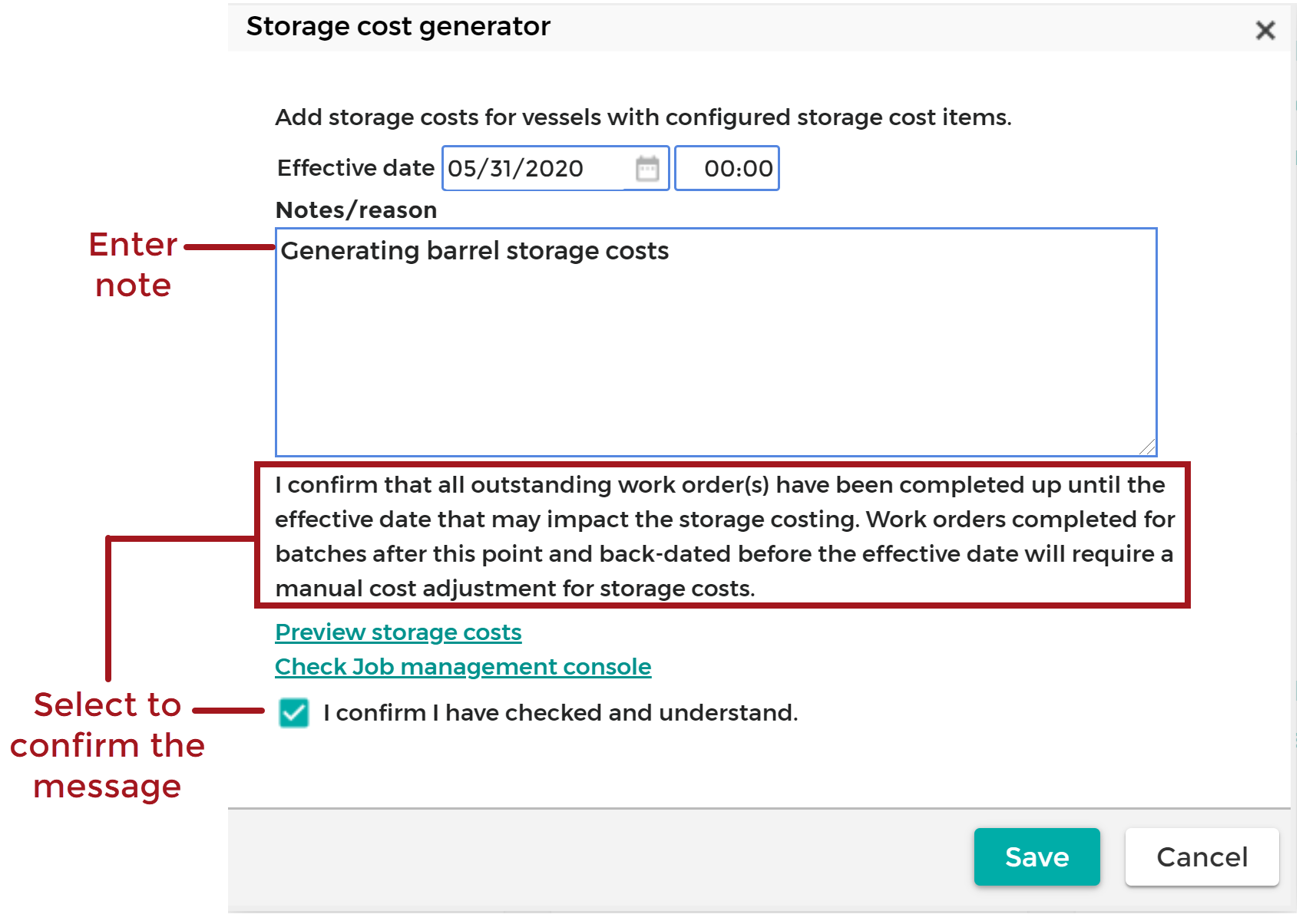Click the 'Notes/reason' label text

coord(356,210)
